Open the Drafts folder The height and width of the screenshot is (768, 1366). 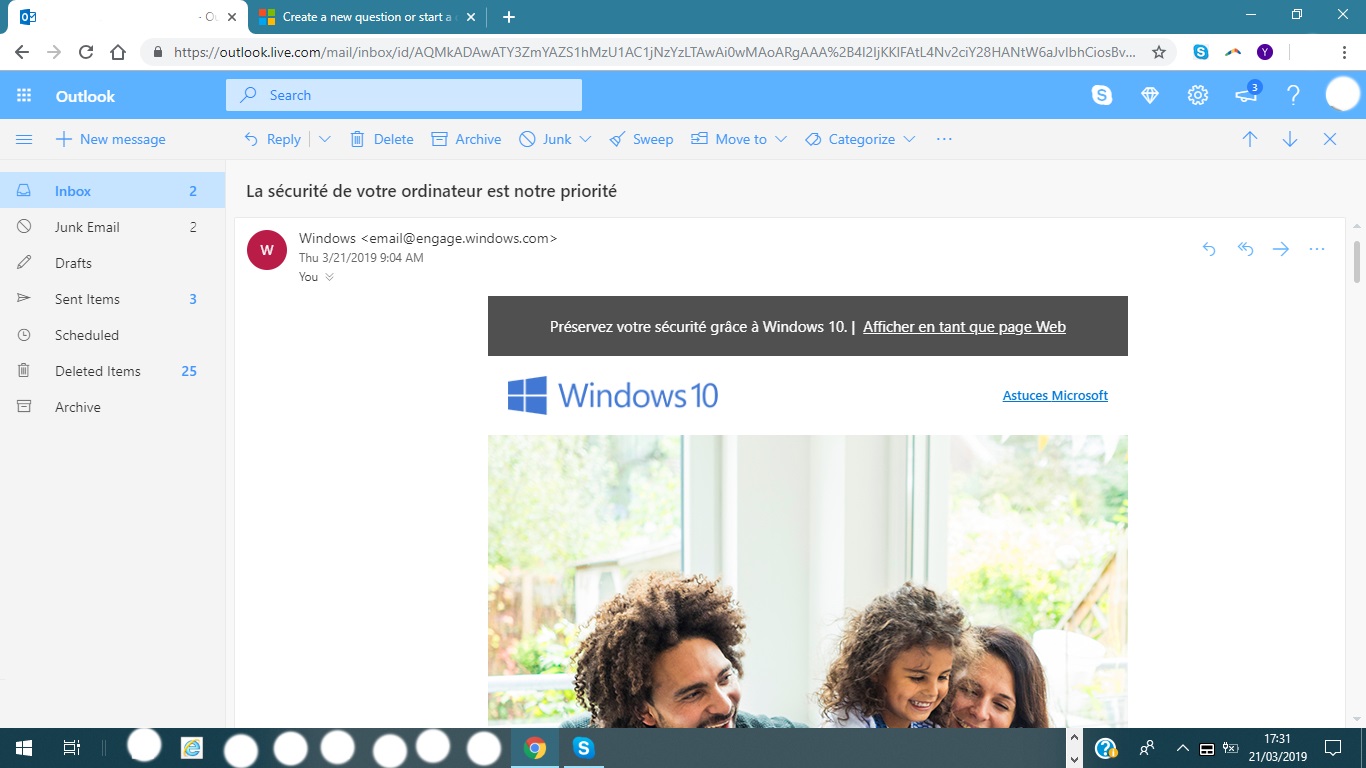click(x=112, y=263)
